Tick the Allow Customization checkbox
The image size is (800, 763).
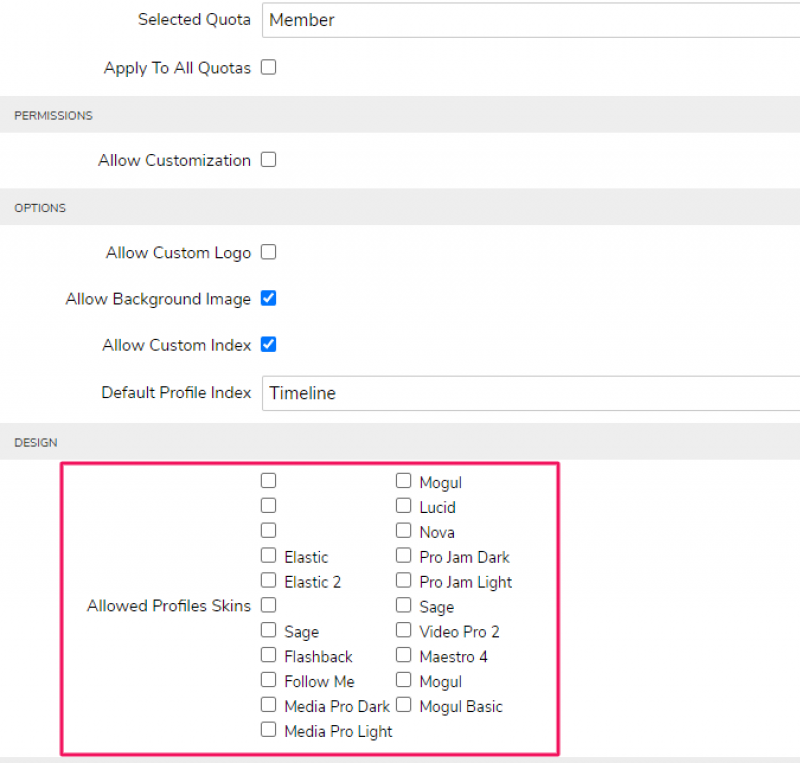click(268, 160)
